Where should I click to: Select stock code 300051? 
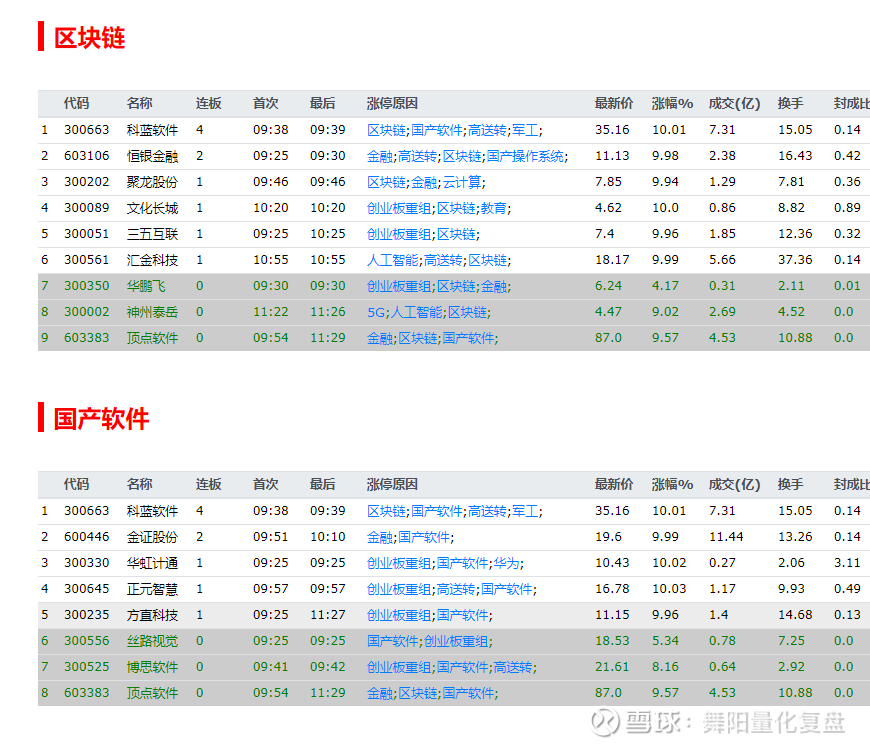[x=87, y=234]
